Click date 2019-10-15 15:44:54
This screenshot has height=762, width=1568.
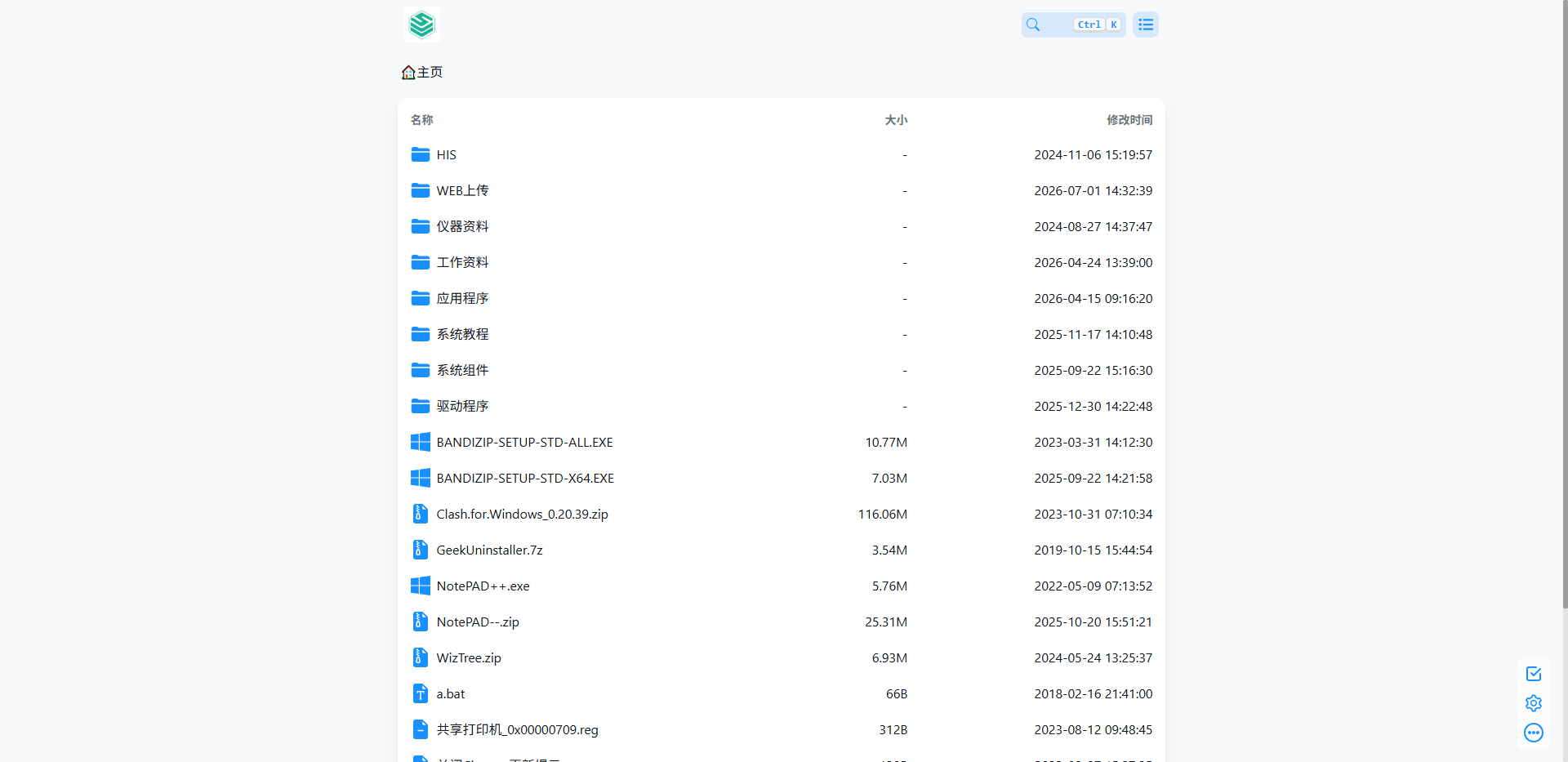(1094, 550)
